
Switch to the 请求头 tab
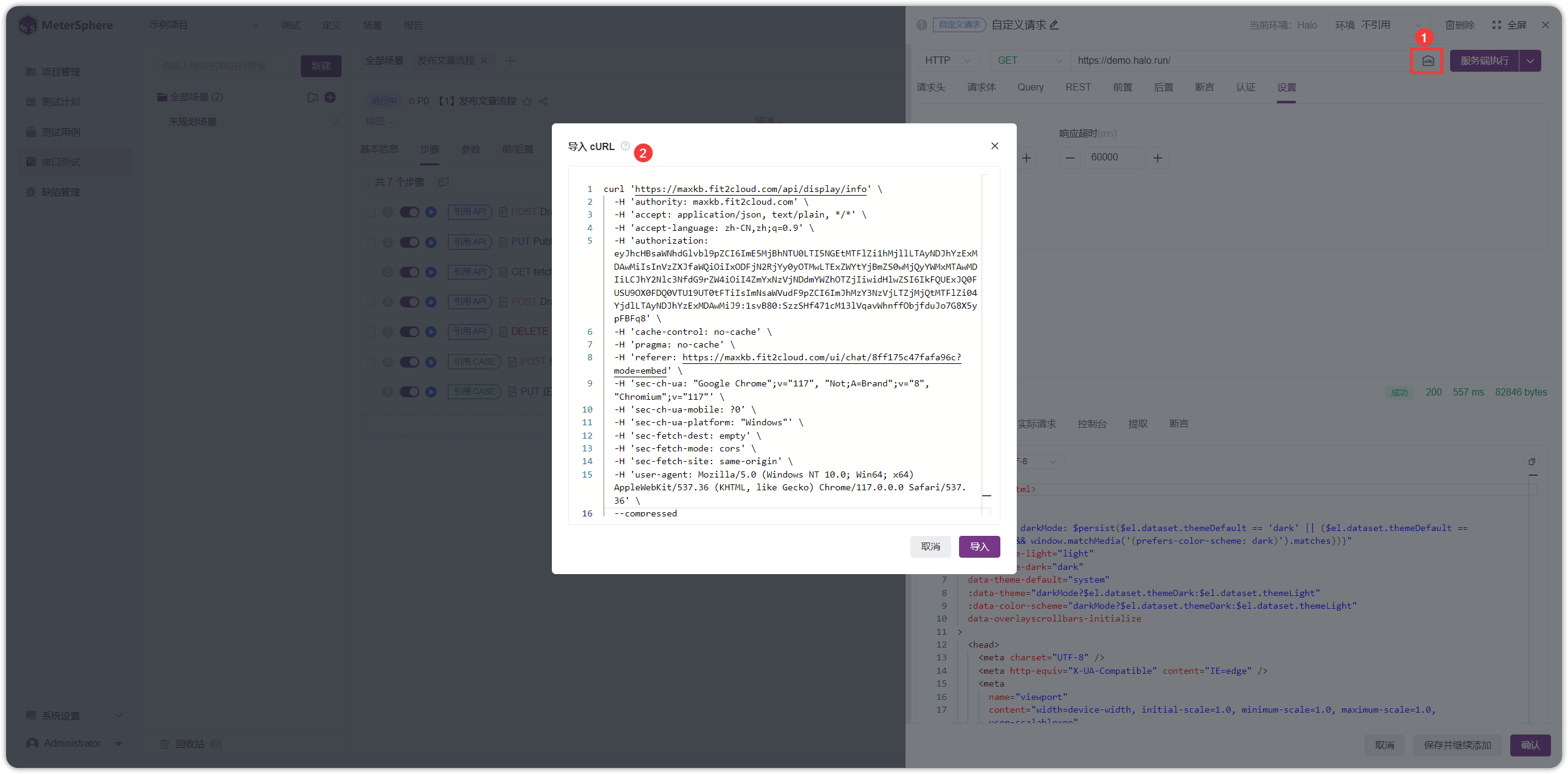930,87
